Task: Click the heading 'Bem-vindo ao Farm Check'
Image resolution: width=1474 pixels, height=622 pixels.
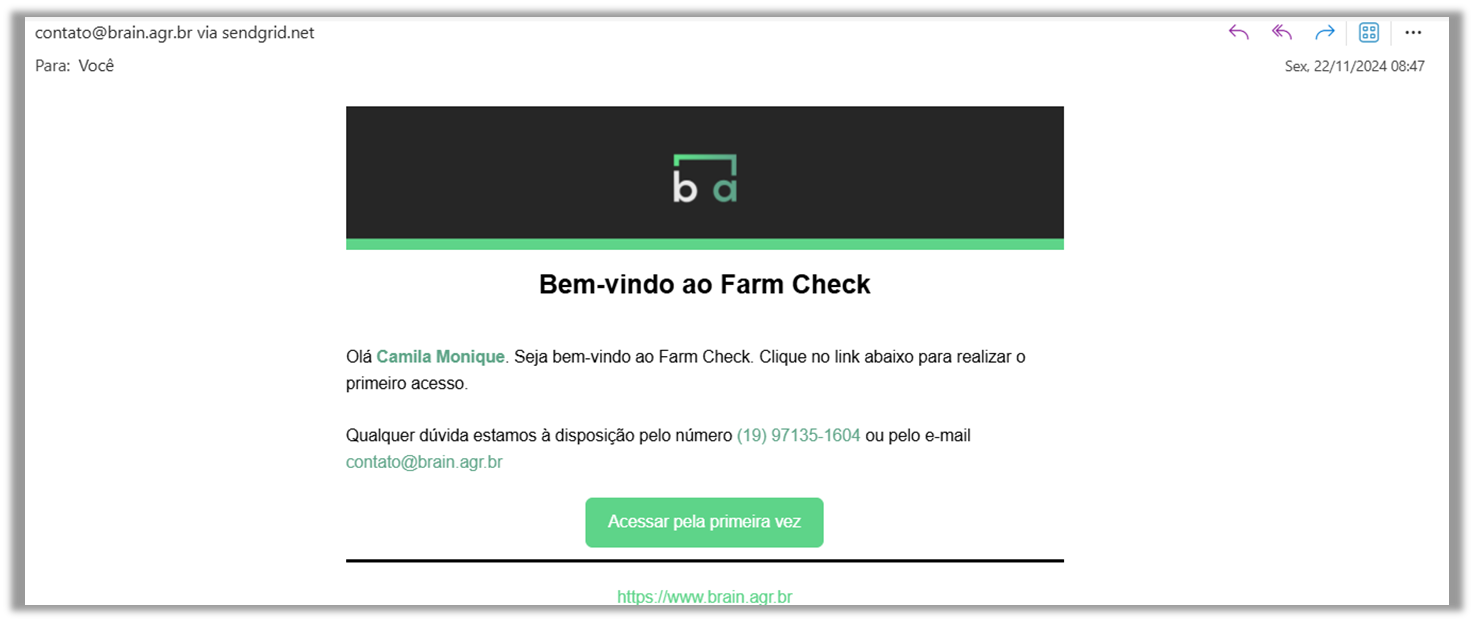Action: [x=705, y=284]
